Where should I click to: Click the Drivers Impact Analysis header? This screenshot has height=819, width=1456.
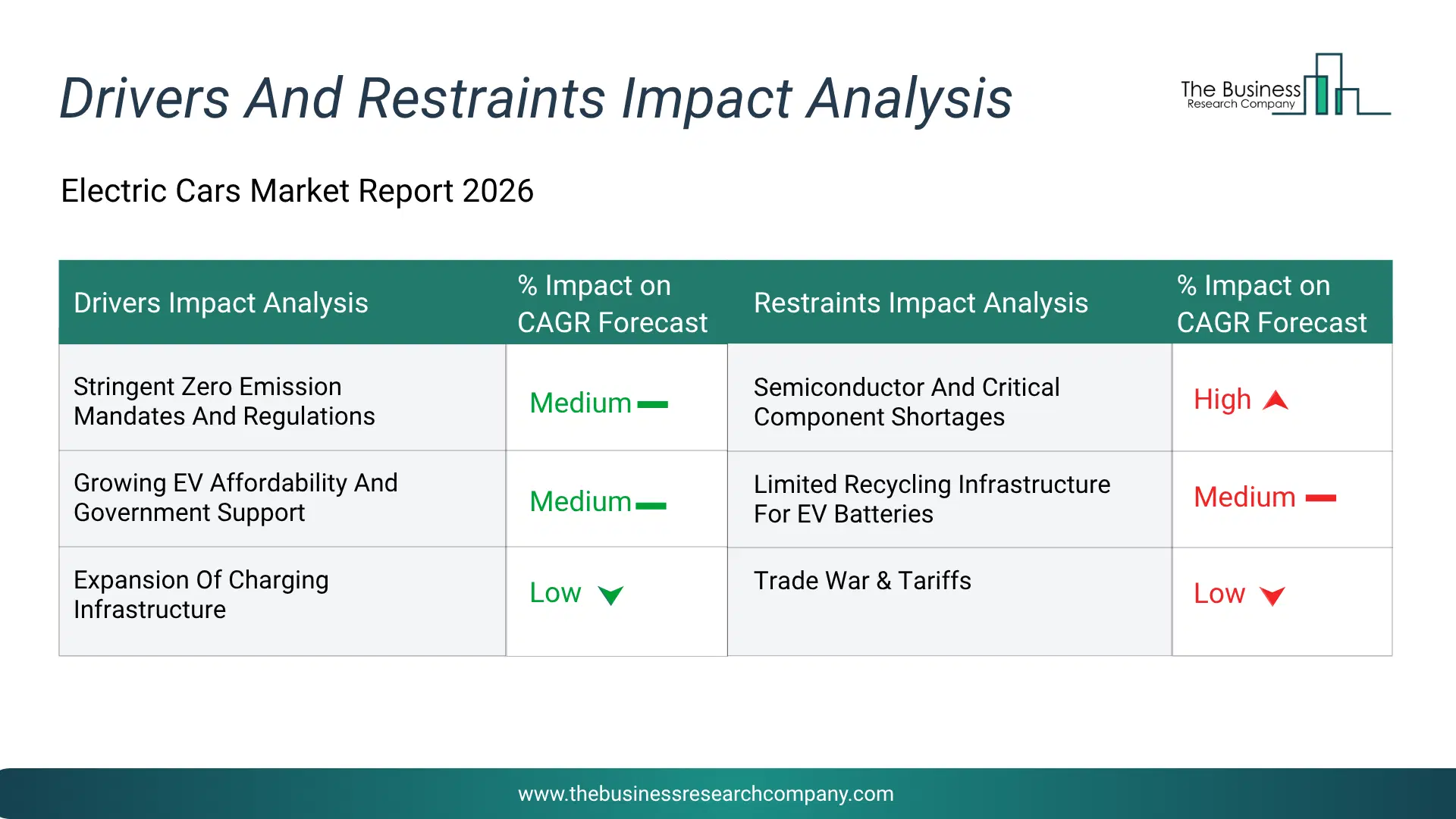click(221, 303)
